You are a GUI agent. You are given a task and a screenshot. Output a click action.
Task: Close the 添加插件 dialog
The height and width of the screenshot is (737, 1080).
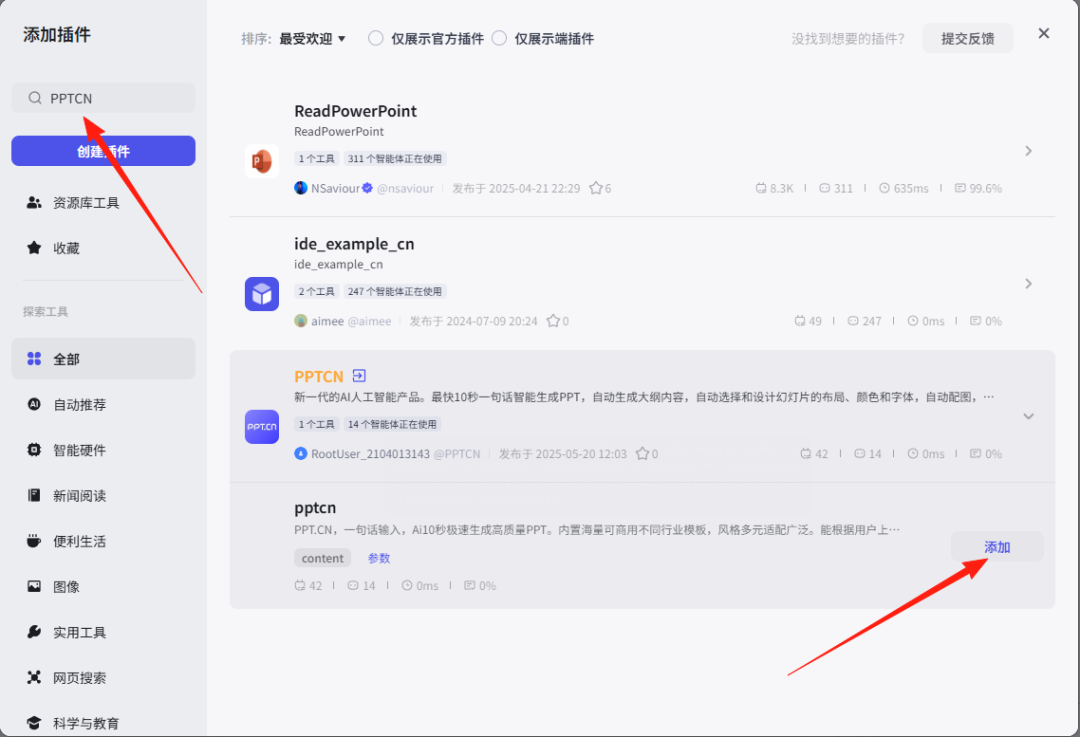[1043, 33]
